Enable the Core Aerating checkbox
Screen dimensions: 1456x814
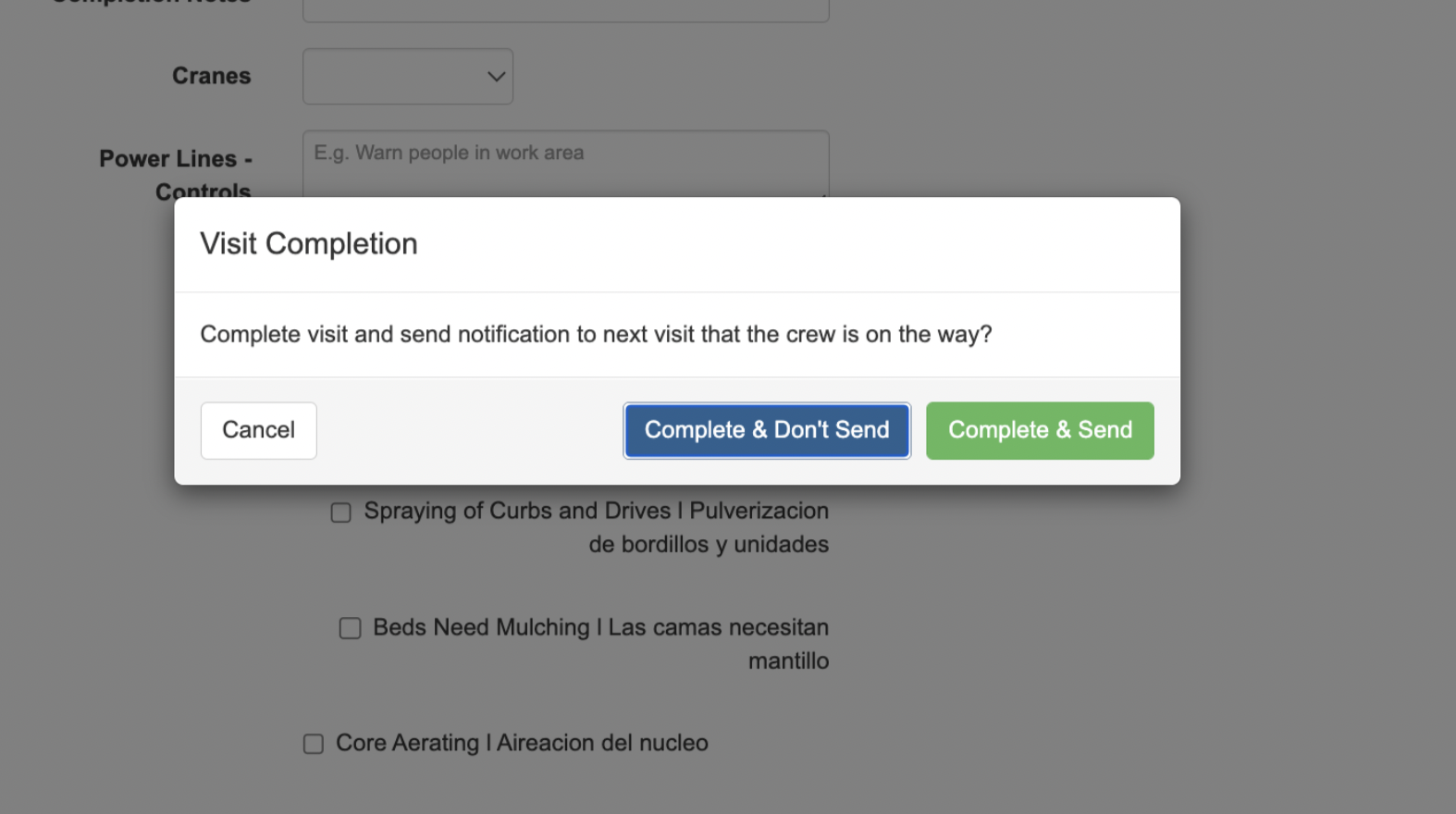[x=314, y=745]
